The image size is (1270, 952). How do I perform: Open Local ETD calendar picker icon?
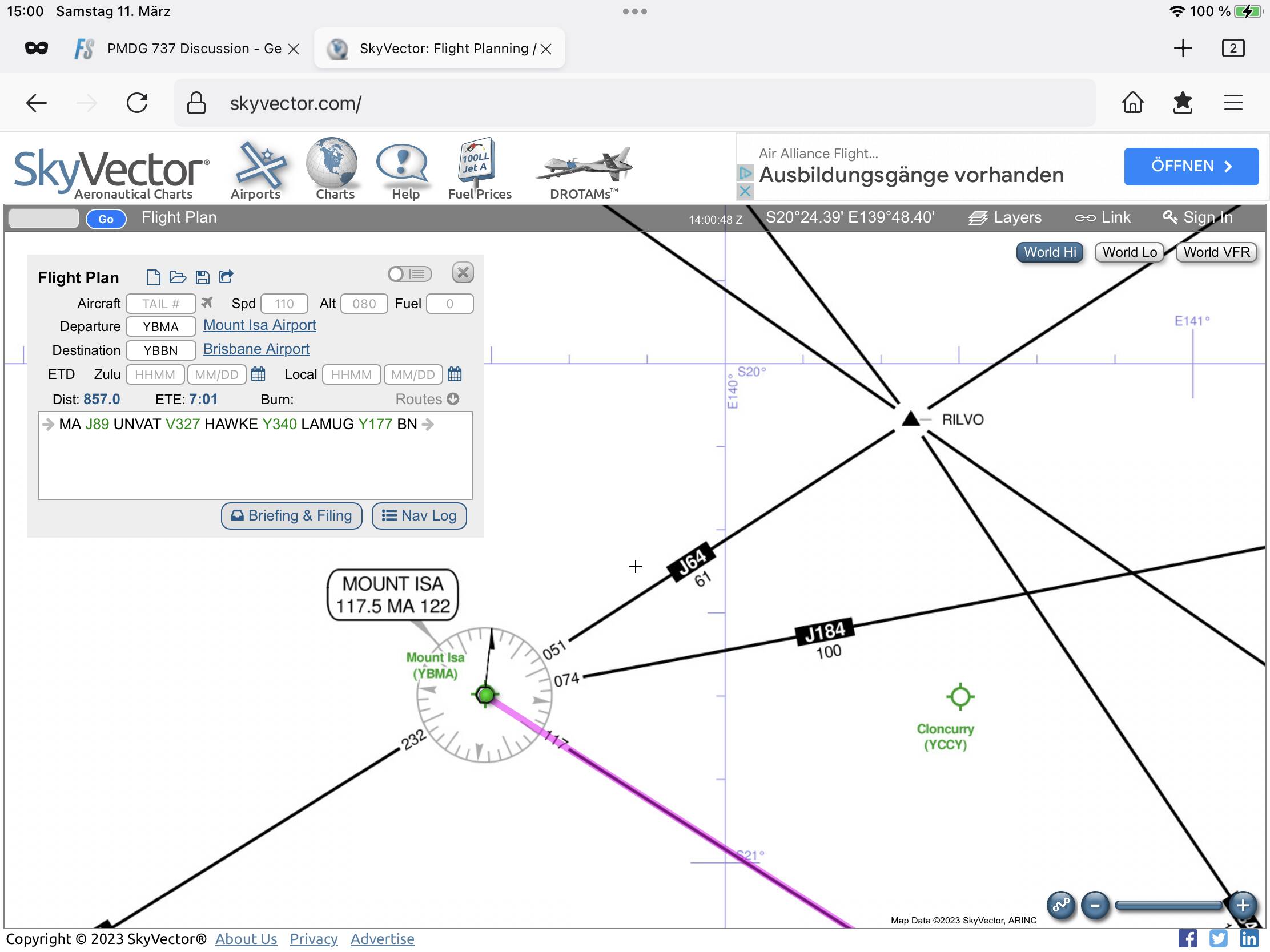coord(454,375)
